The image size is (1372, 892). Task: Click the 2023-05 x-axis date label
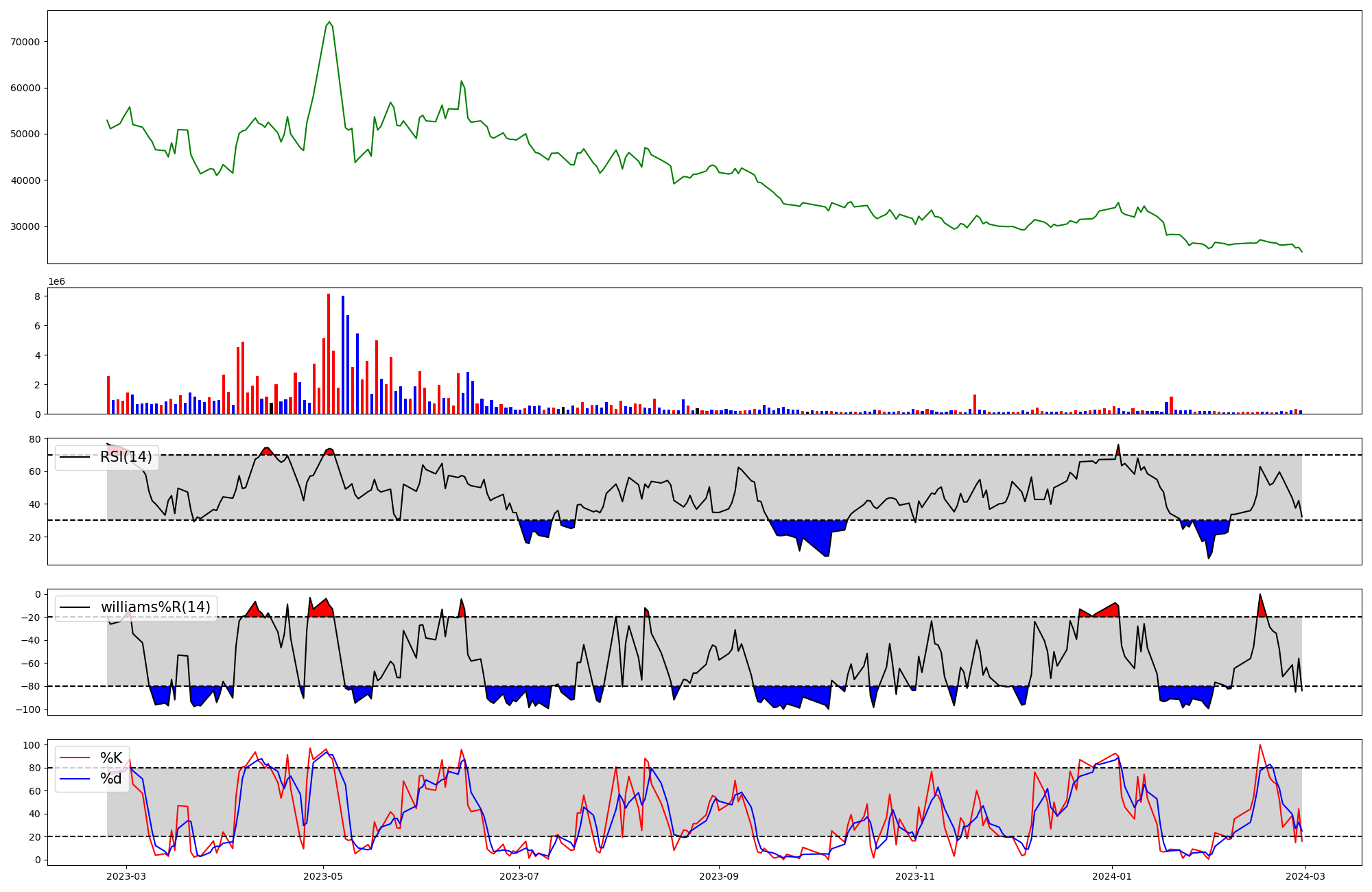coord(323,876)
